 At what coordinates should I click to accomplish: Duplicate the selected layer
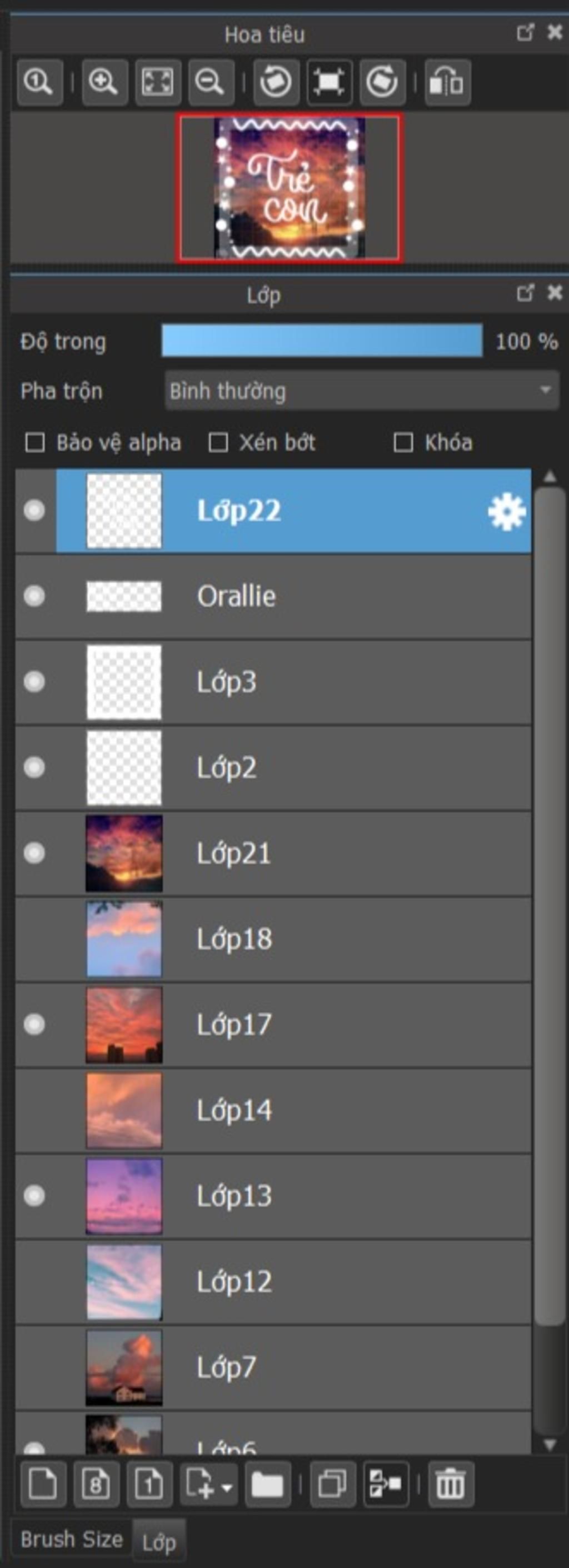pos(332,1484)
